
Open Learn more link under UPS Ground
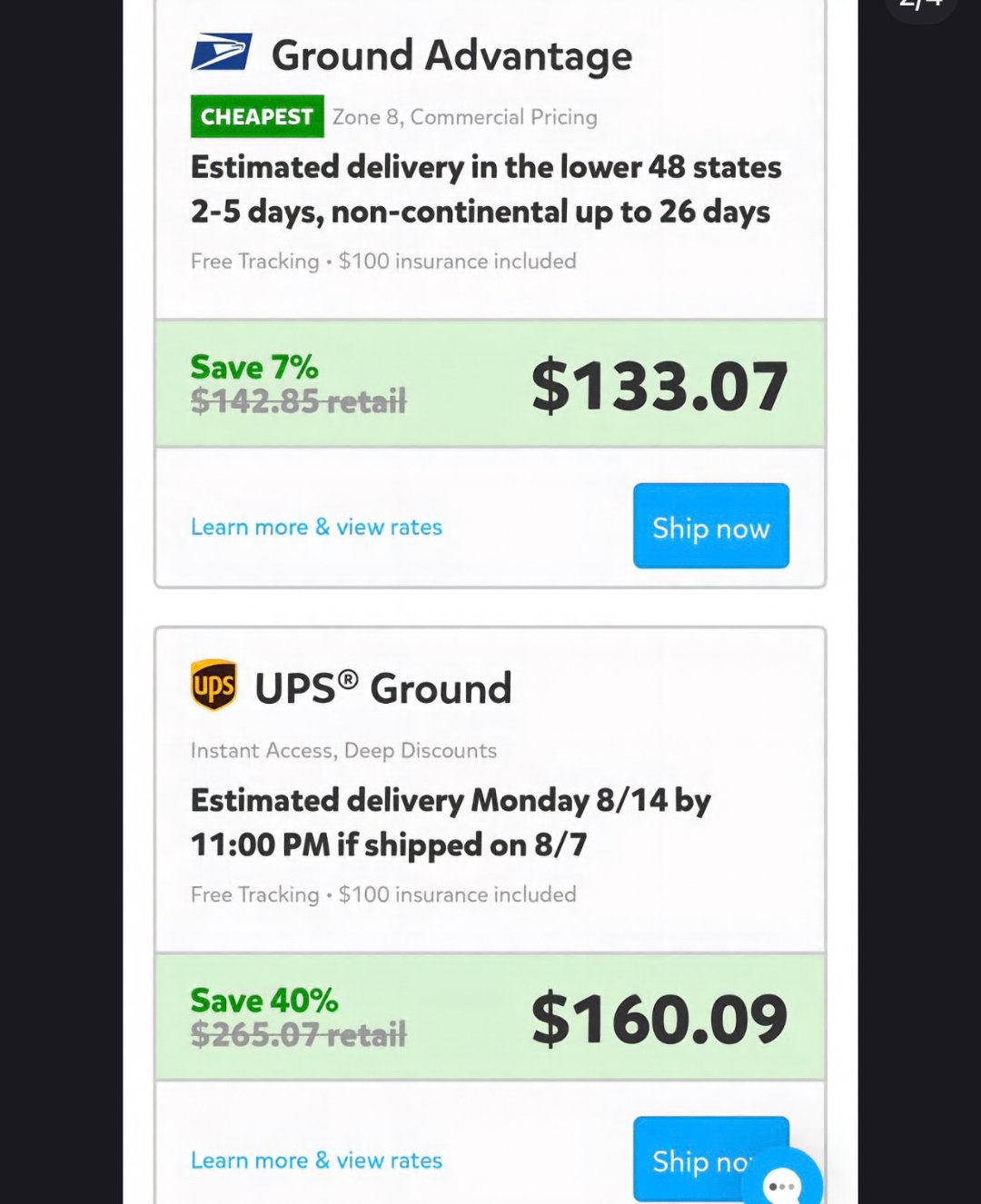click(x=316, y=1160)
